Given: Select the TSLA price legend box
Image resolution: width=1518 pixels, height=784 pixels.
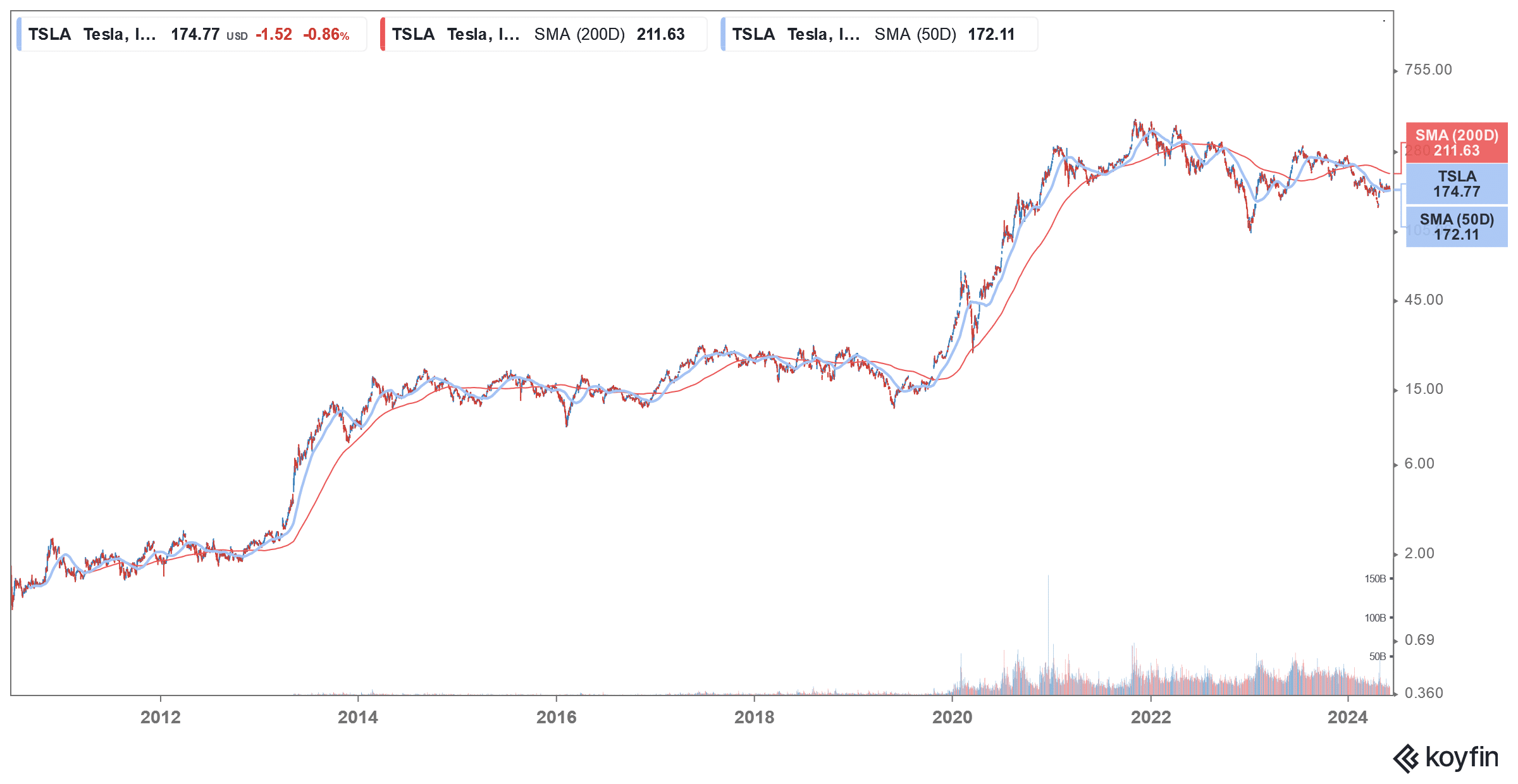Looking at the screenshot, I should click(192, 34).
